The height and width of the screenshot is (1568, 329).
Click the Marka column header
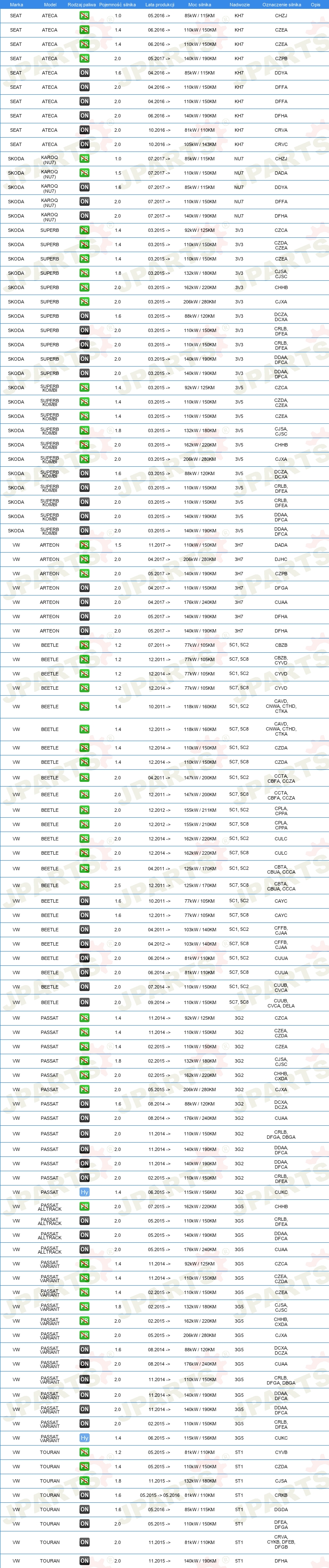click(16, 4)
